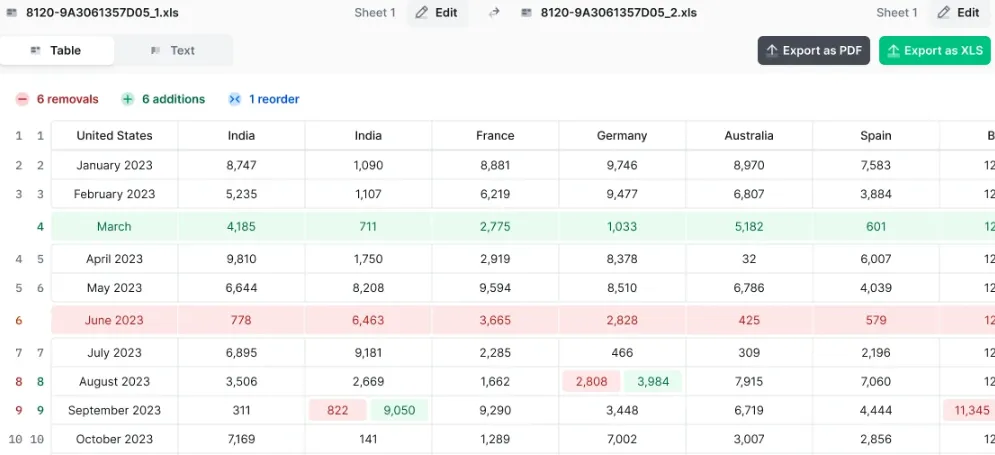Filter by 1 reorder label

pyautogui.click(x=273, y=99)
